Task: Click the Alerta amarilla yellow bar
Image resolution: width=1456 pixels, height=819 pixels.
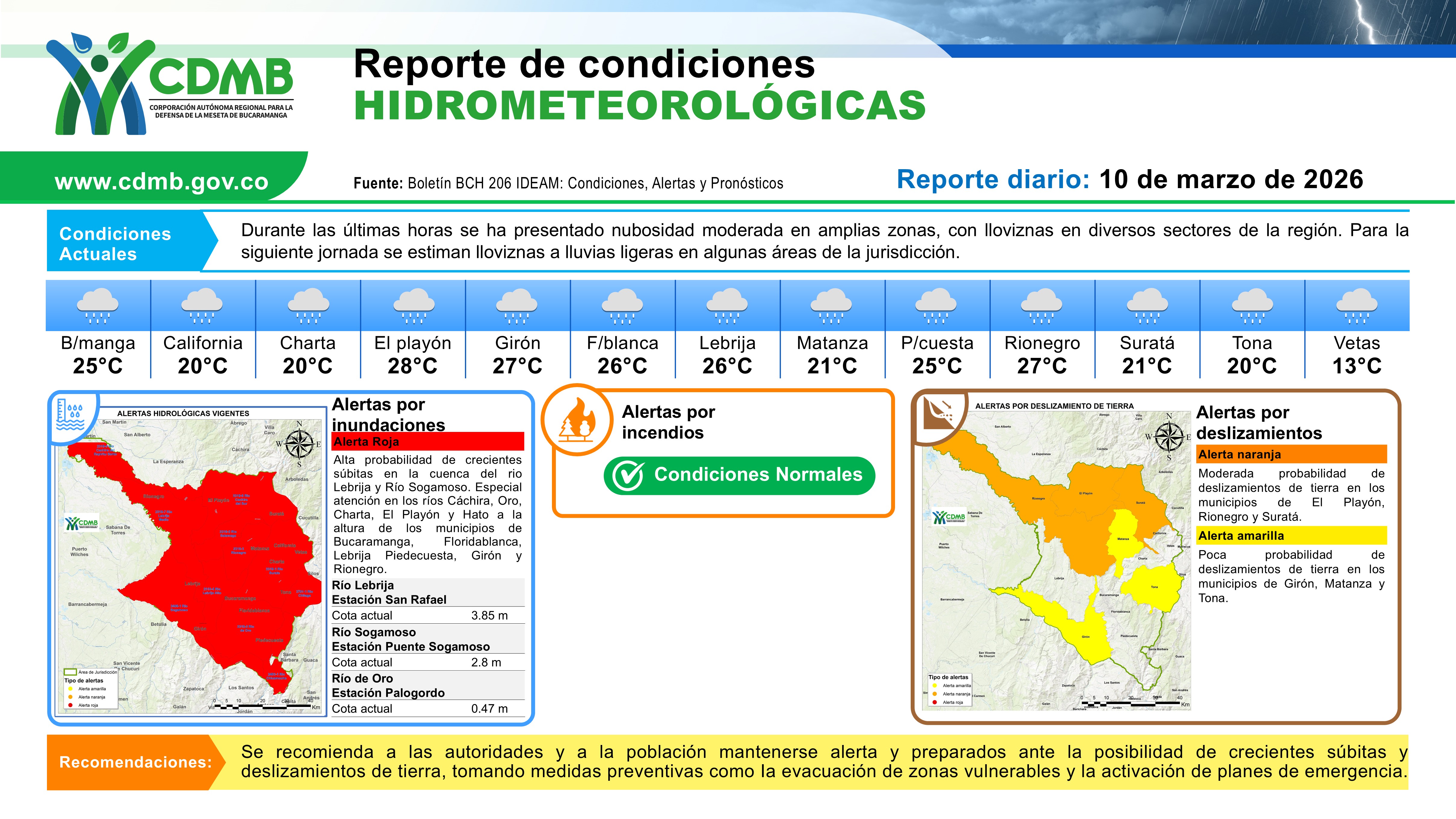Action: pos(1291,535)
